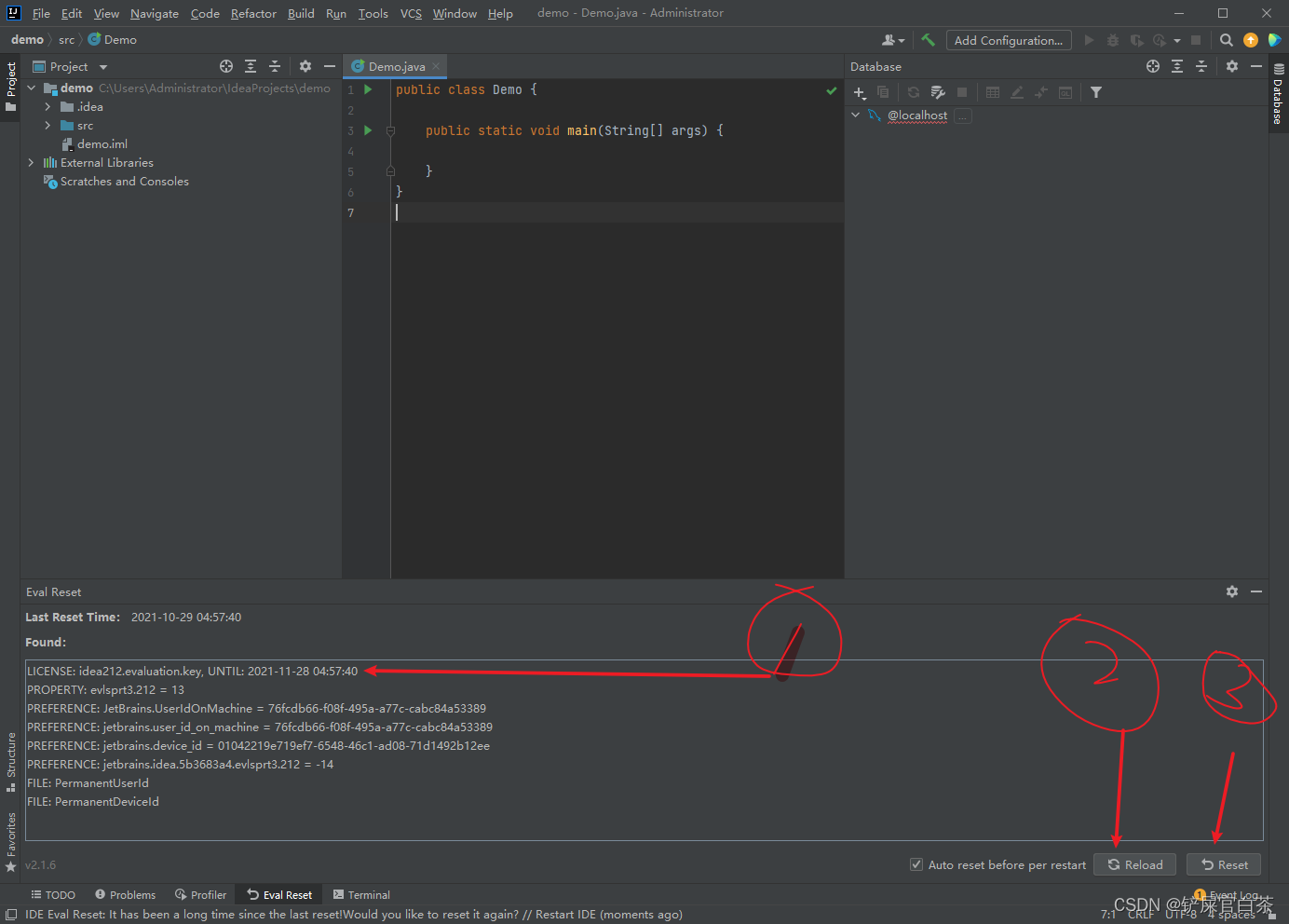
Task: Collapse the demo project root node
Action: pos(31,88)
